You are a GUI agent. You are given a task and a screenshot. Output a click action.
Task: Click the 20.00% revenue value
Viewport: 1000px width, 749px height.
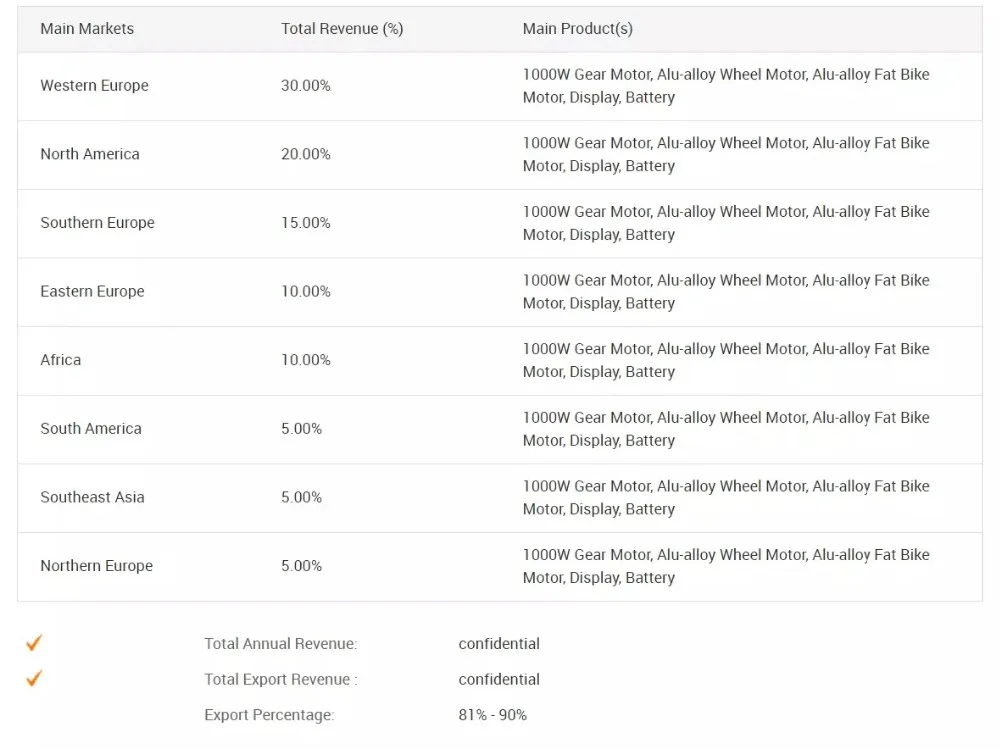[x=306, y=154]
